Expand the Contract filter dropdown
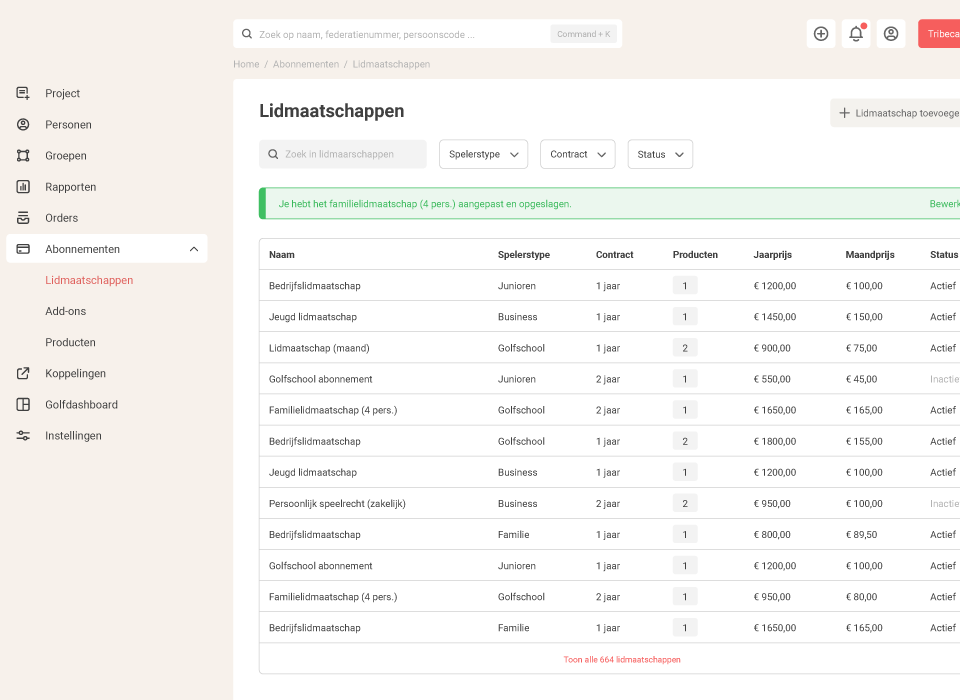Viewport: 960px width, 700px height. 578,154
